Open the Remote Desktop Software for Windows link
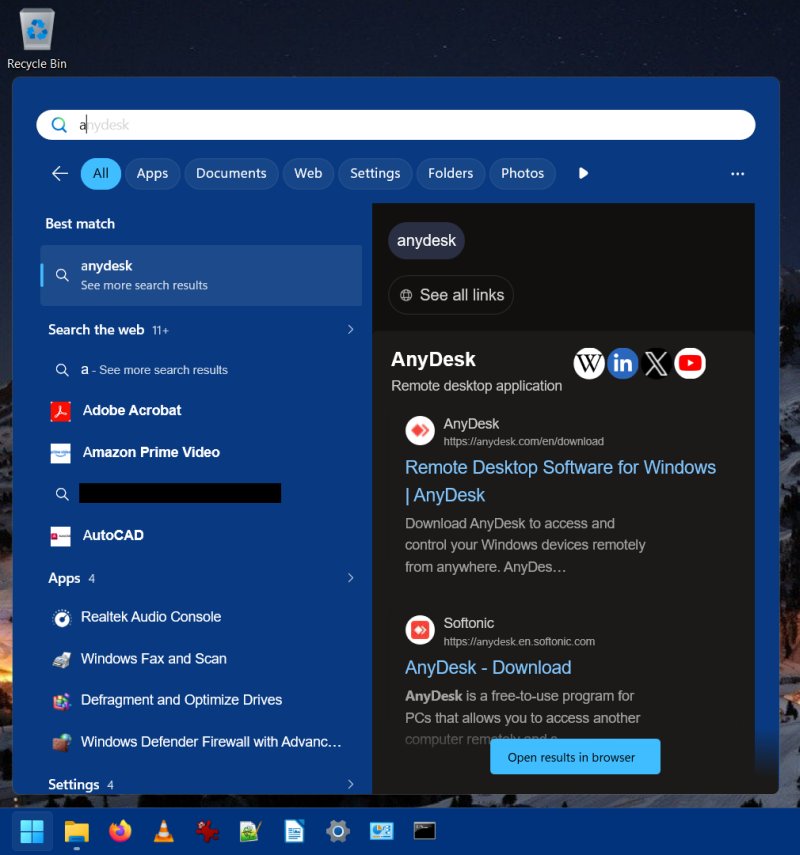Screen dimensions: 800x855 click(560, 481)
